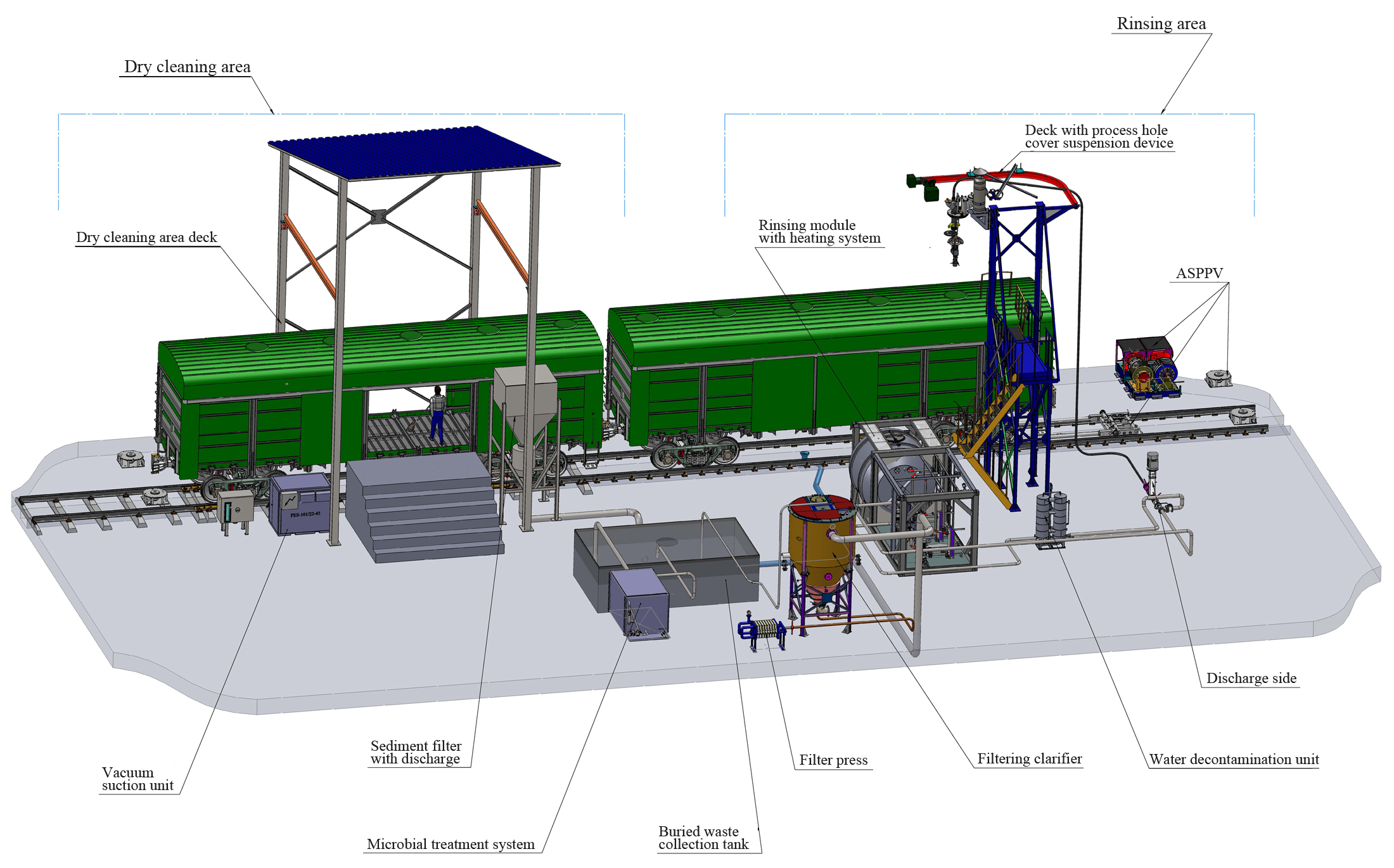
Task: Click the "Rinsing area" label
Action: pyautogui.click(x=1161, y=24)
